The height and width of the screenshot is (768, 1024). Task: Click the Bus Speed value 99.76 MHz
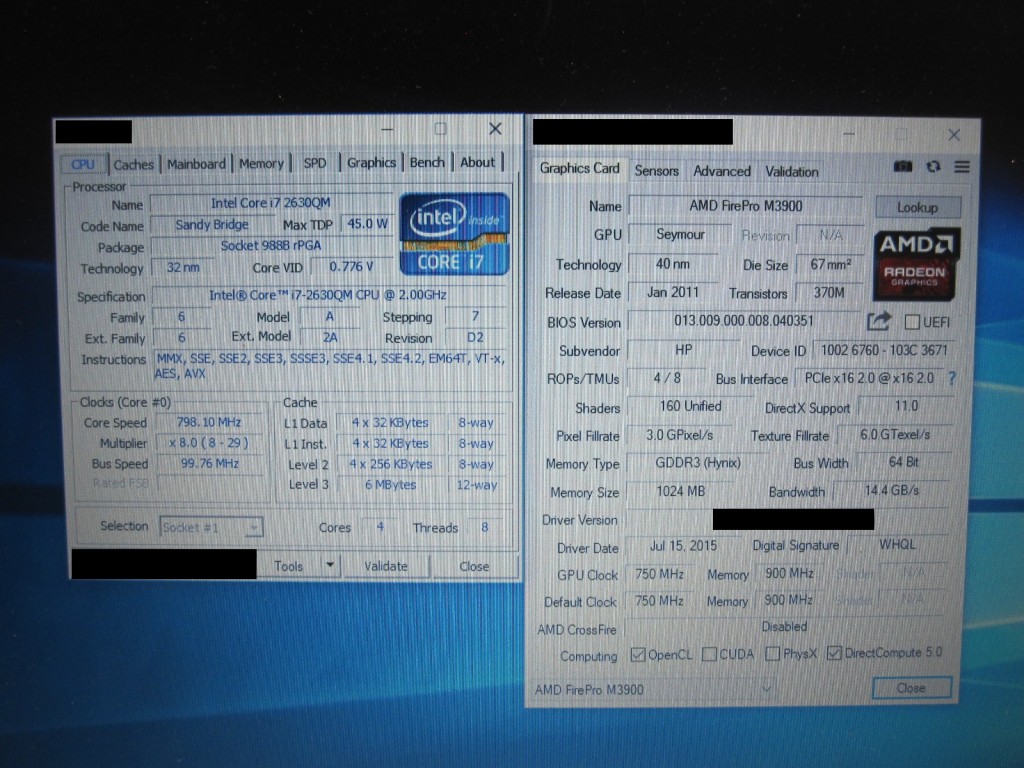(x=209, y=463)
